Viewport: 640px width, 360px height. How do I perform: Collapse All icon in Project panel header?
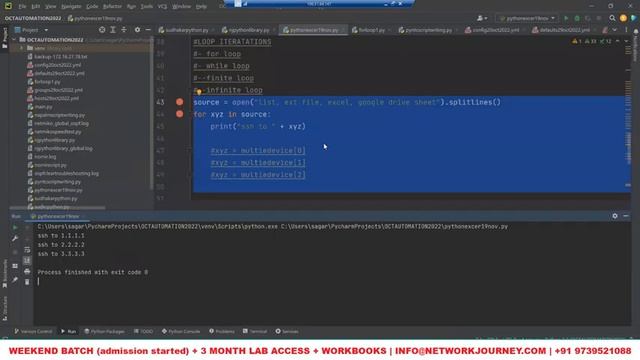tap(124, 30)
